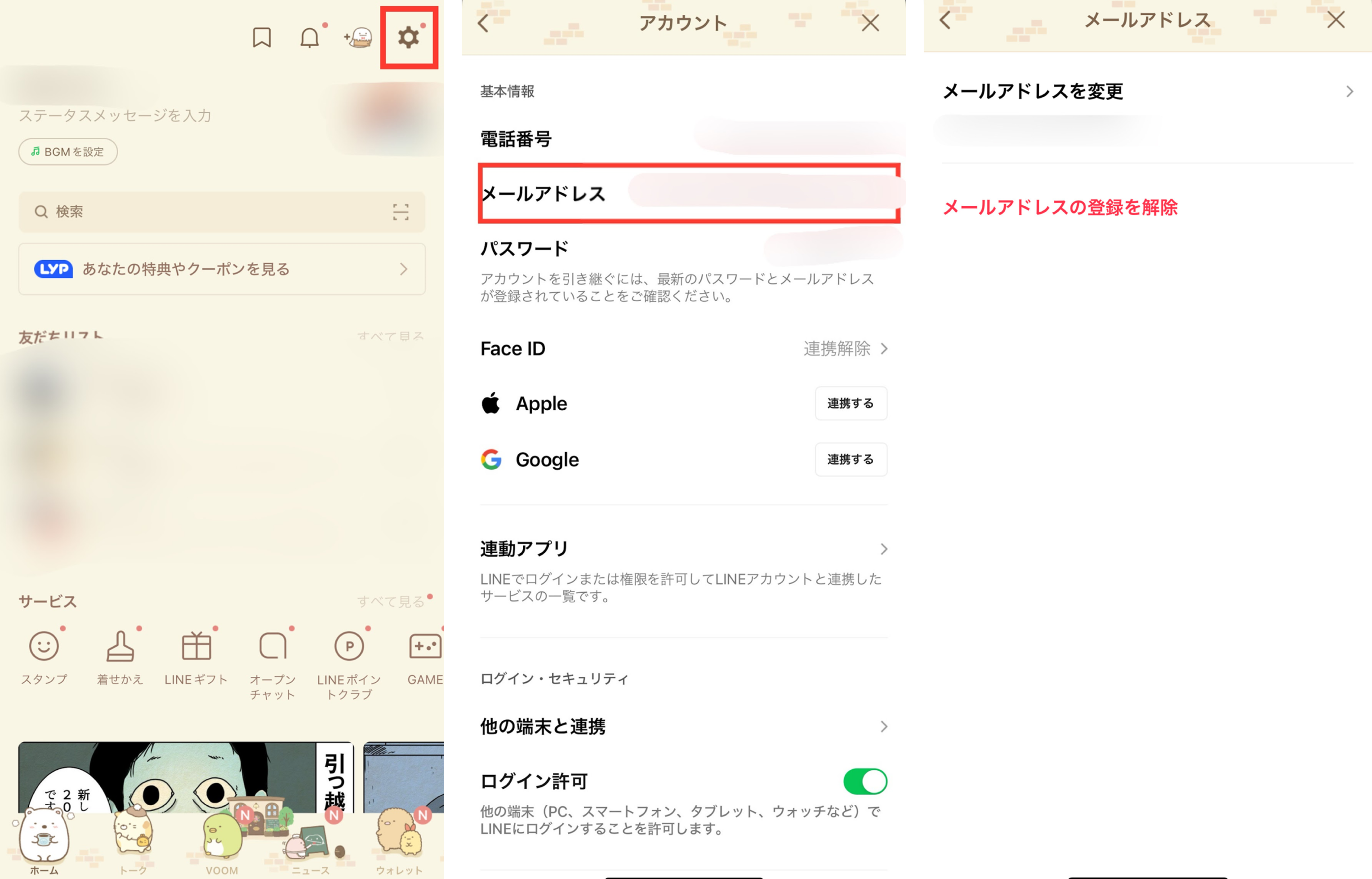Tap the Face ID label
The width and height of the screenshot is (1372, 879).
coord(513,349)
